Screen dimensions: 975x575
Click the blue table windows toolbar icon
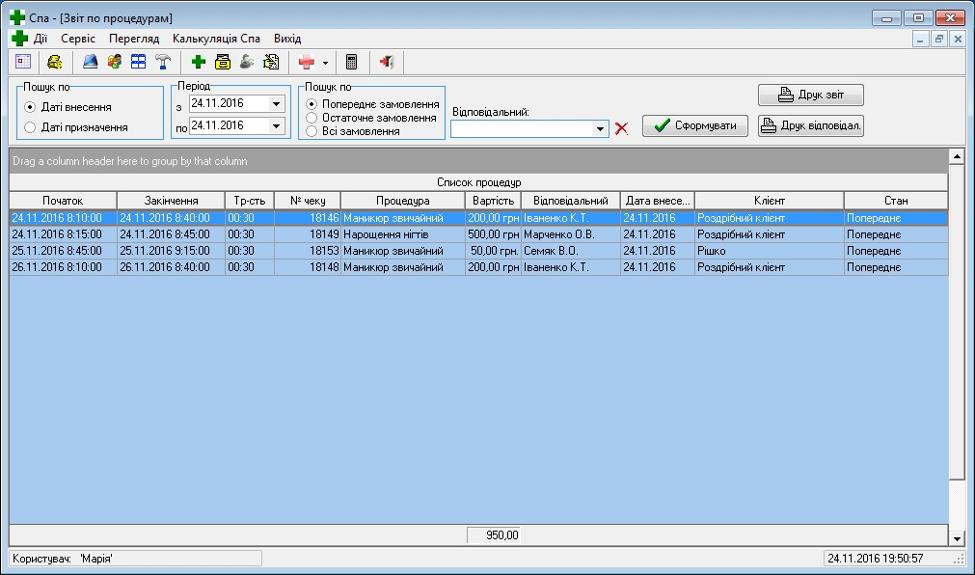(x=139, y=62)
